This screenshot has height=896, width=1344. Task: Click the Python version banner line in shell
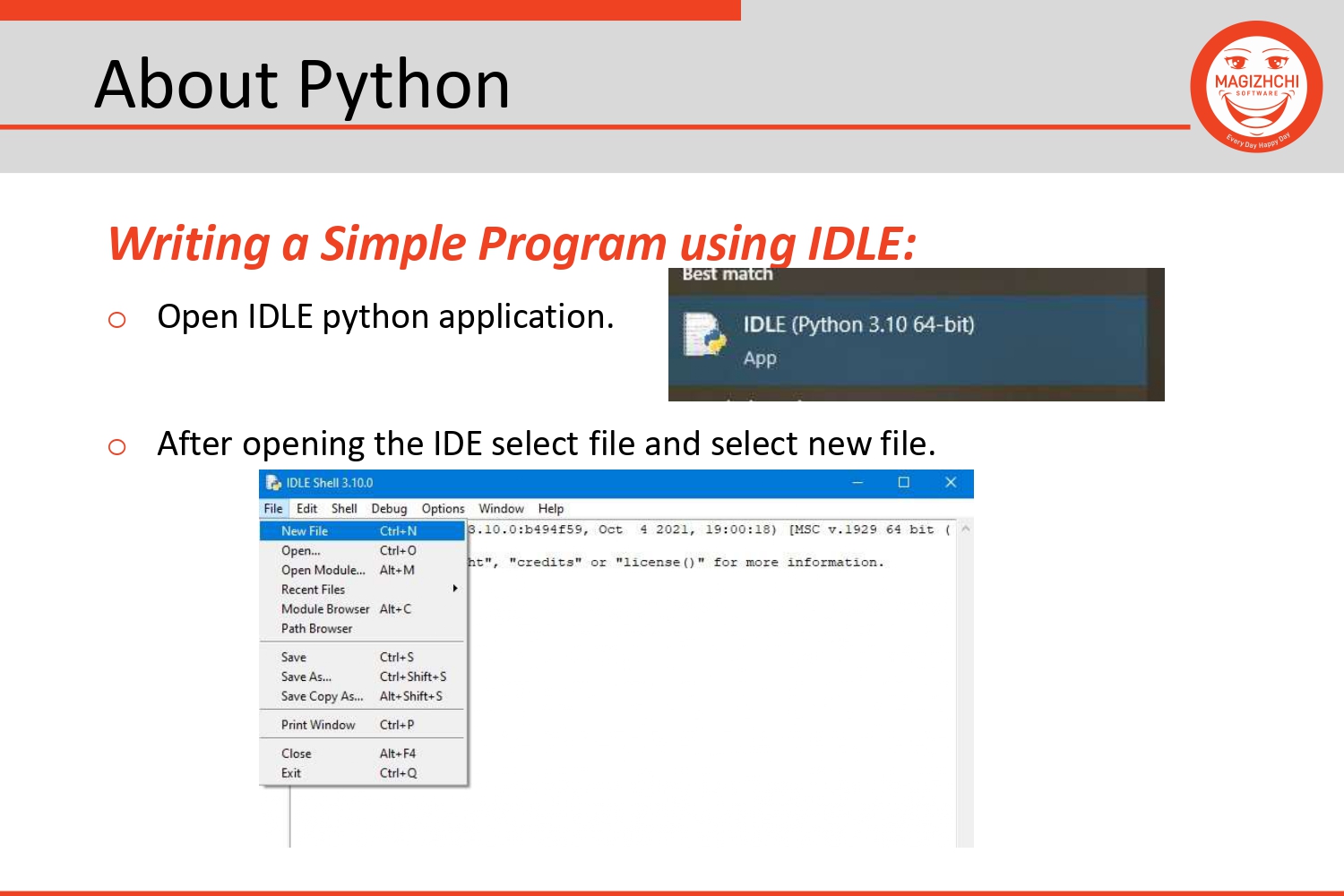click(710, 530)
